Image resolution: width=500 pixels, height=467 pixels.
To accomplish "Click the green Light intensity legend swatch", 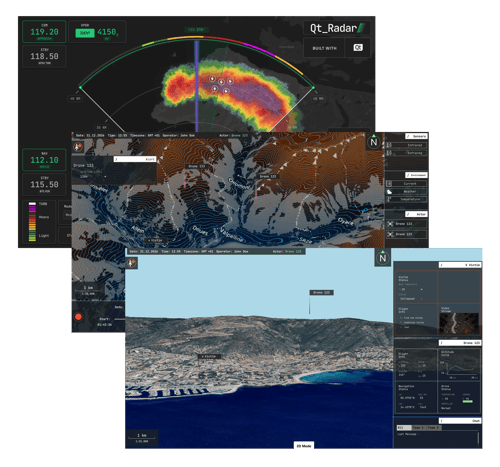I will tap(32, 236).
